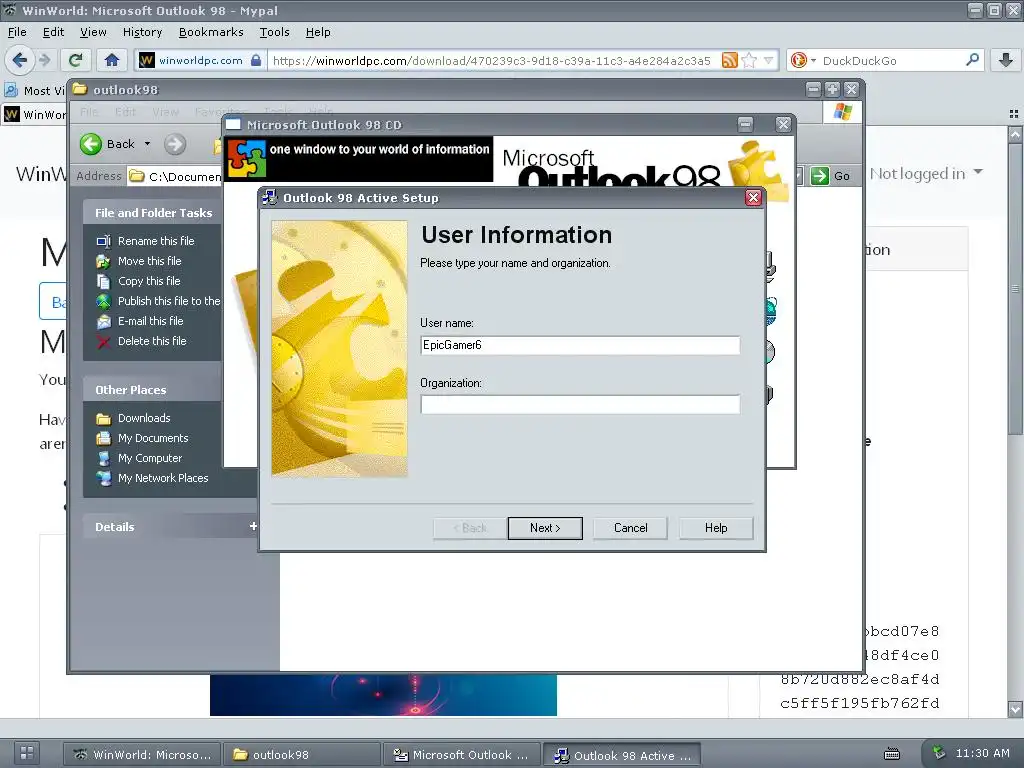
Task: Click the browser forward arrow
Action: point(44,60)
